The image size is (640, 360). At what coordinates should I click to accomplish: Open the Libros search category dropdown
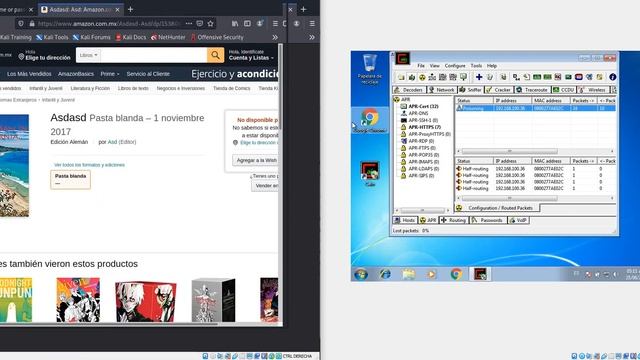89,55
